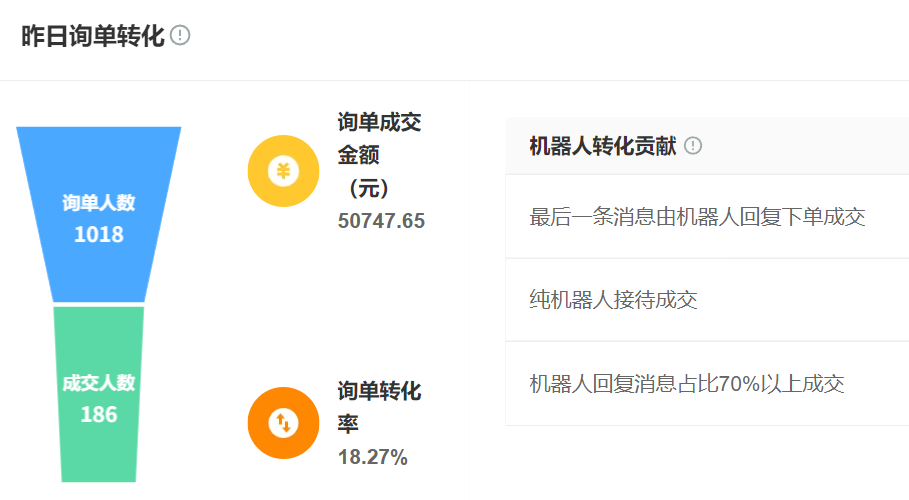909x500 pixels.
Task: Click the 昨日询单转化 section title
Action: click(92, 36)
